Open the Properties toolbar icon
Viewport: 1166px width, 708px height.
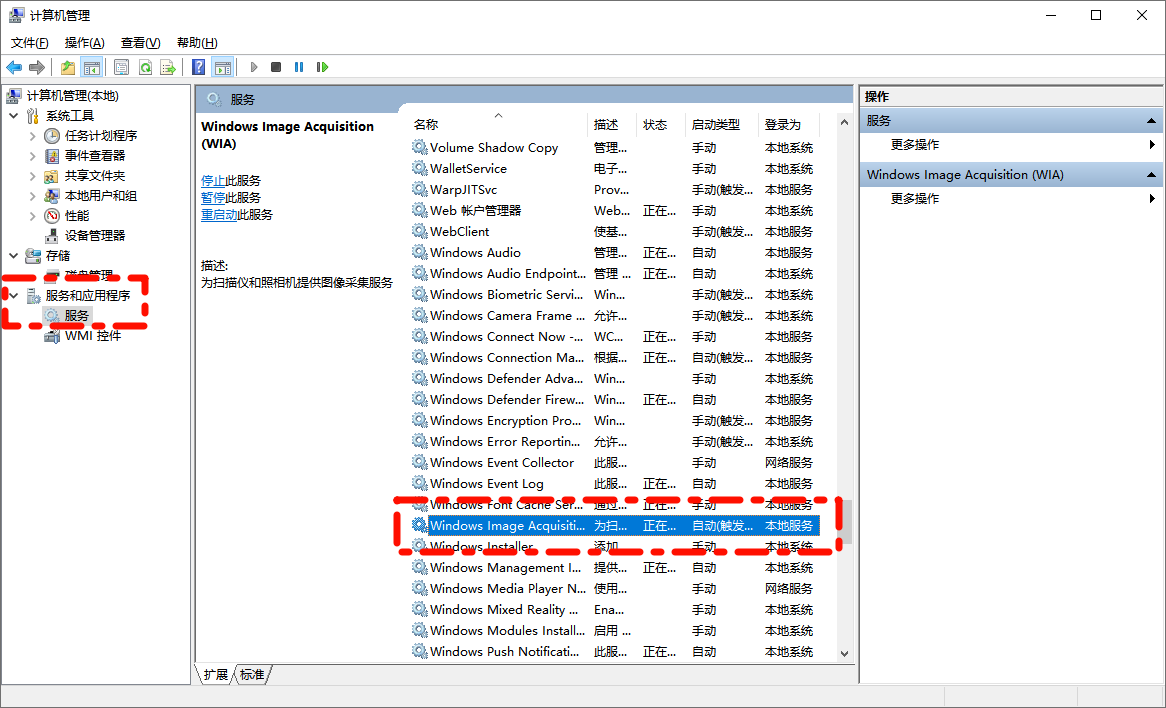pyautogui.click(x=121, y=67)
